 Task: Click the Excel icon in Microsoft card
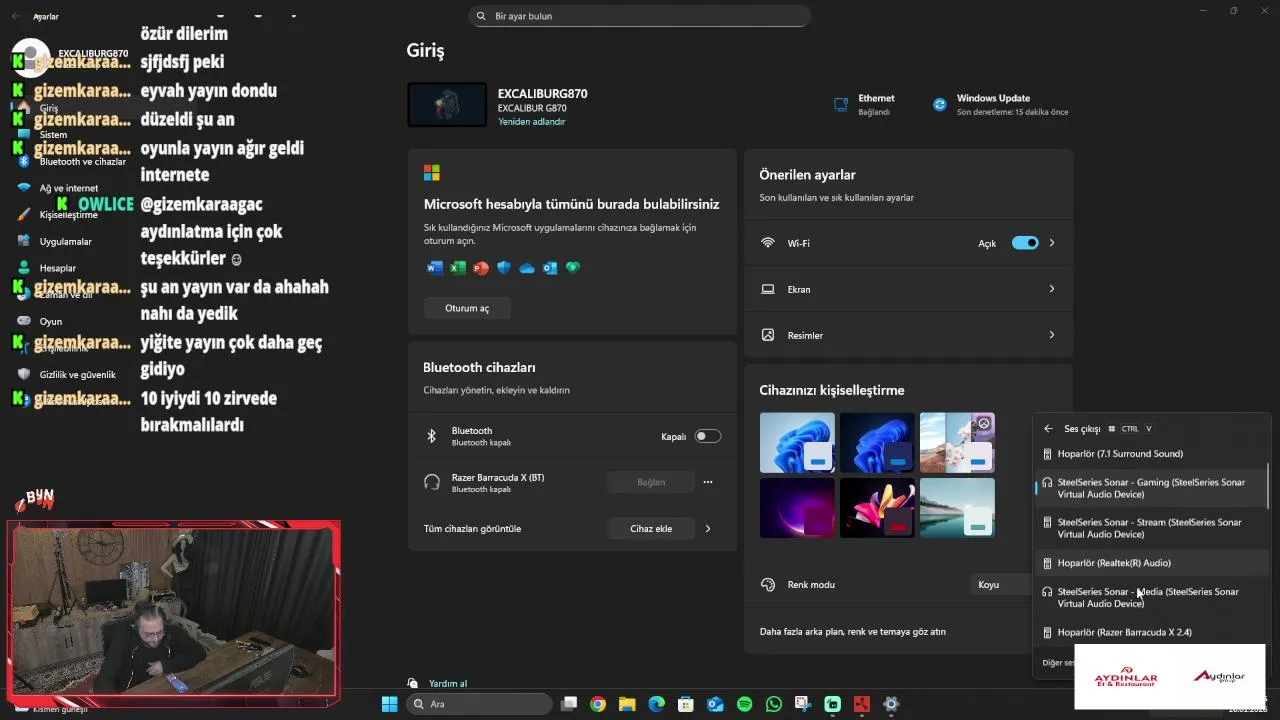coord(457,268)
